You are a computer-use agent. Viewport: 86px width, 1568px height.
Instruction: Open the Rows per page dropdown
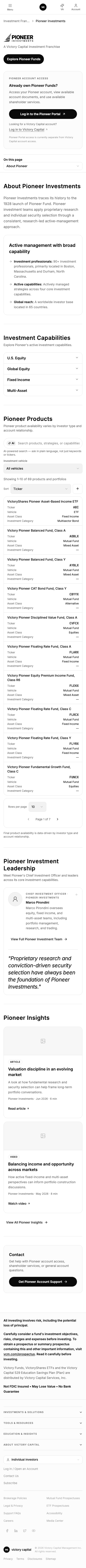click(37, 807)
